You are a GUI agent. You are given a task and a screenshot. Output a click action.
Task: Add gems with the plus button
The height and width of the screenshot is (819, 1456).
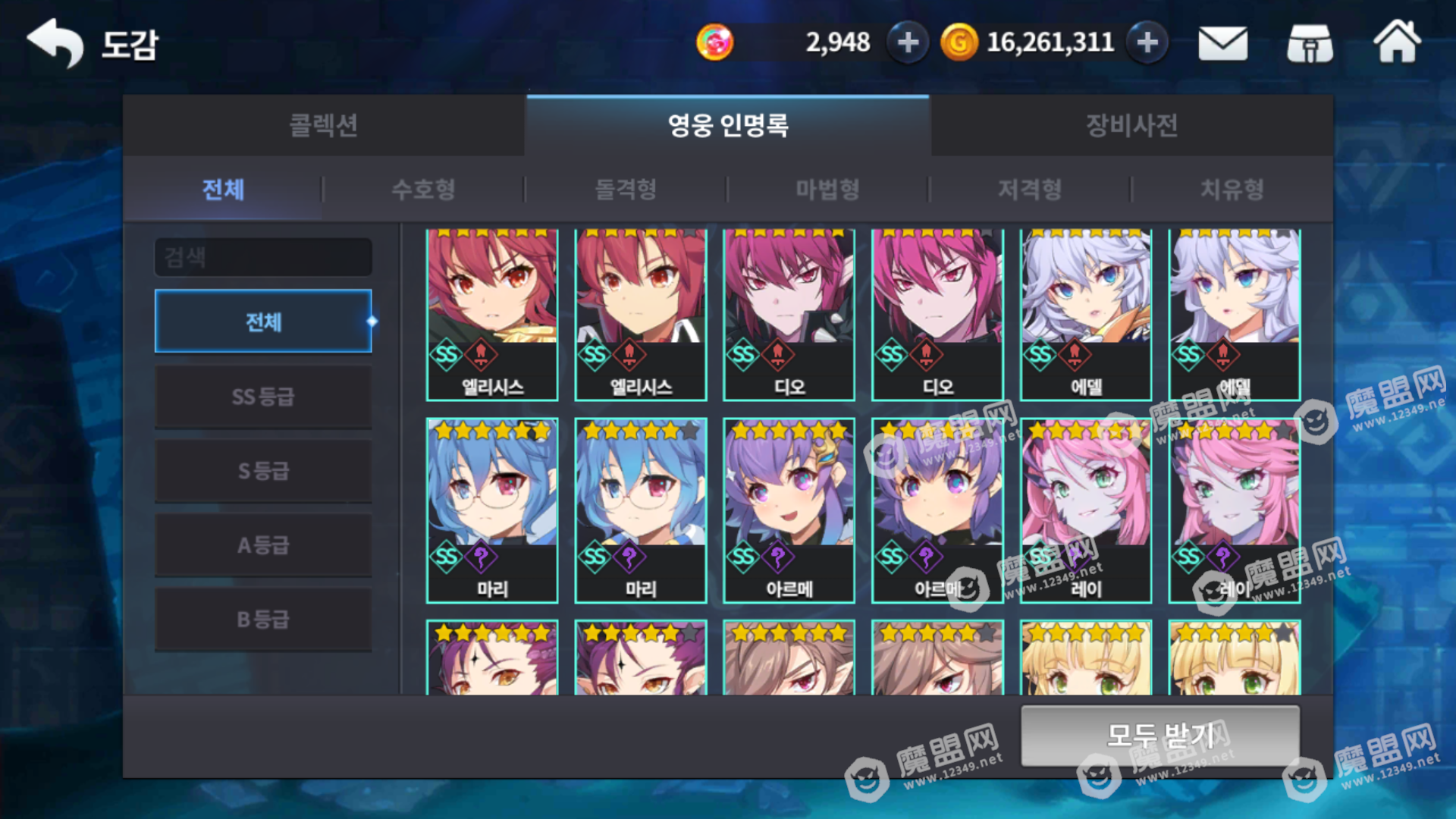click(x=908, y=42)
